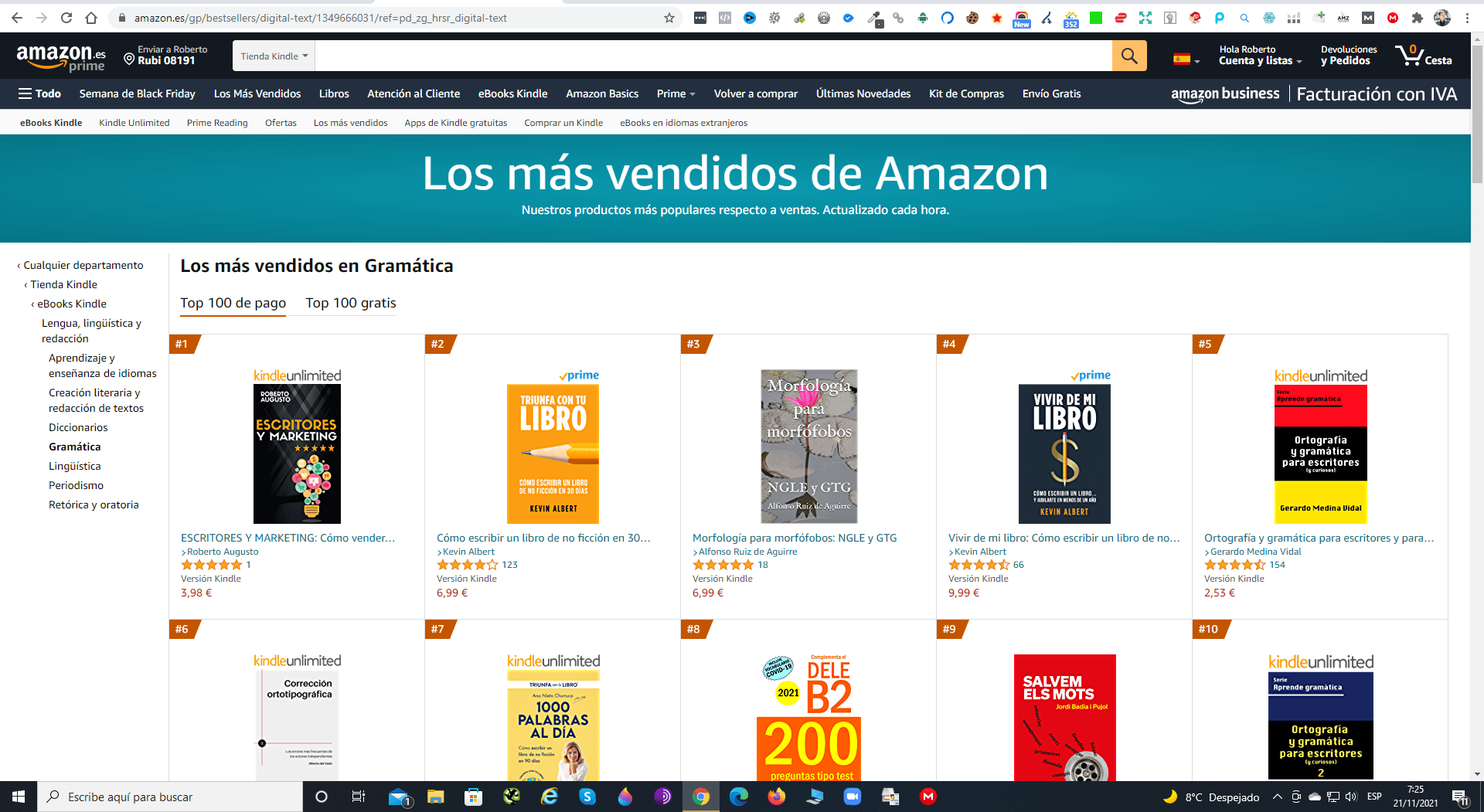Bookmark this page with the star icon

[669, 18]
